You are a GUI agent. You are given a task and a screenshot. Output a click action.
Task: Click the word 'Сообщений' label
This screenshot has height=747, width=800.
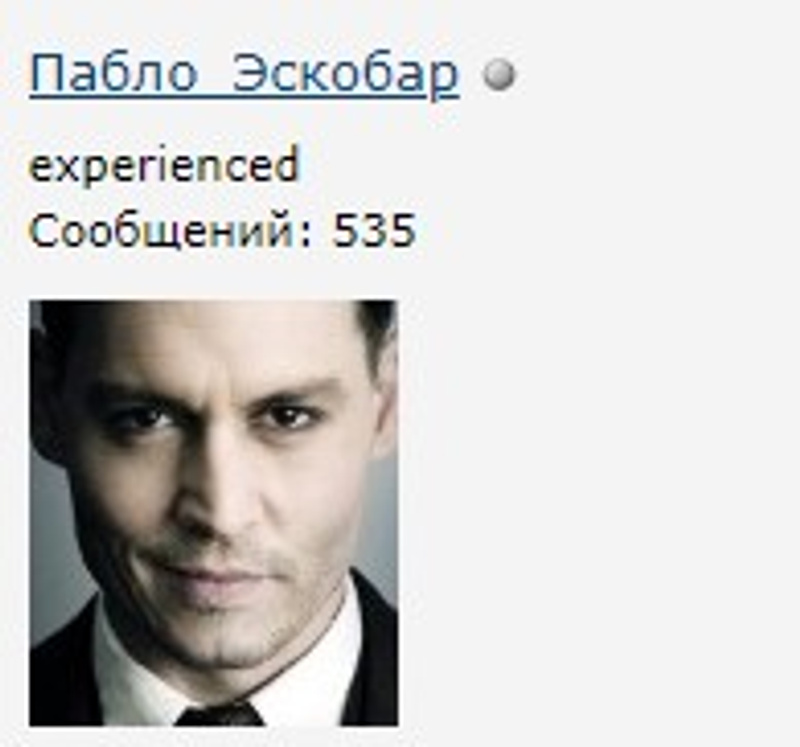[x=161, y=231]
